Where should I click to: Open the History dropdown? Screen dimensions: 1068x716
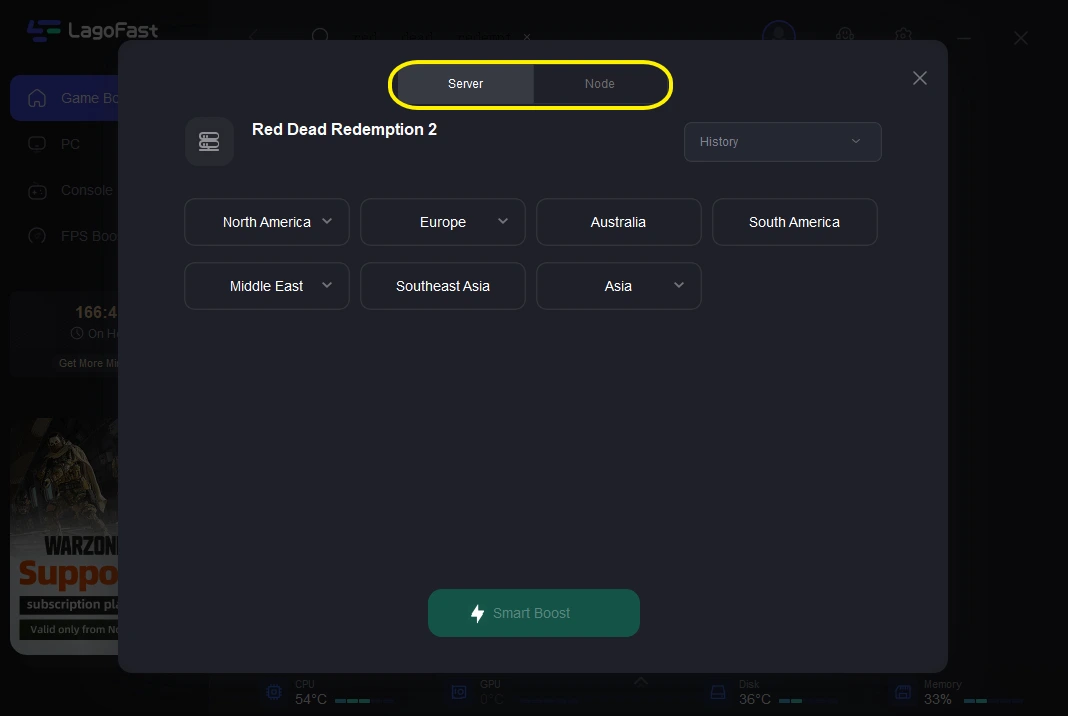coord(782,142)
